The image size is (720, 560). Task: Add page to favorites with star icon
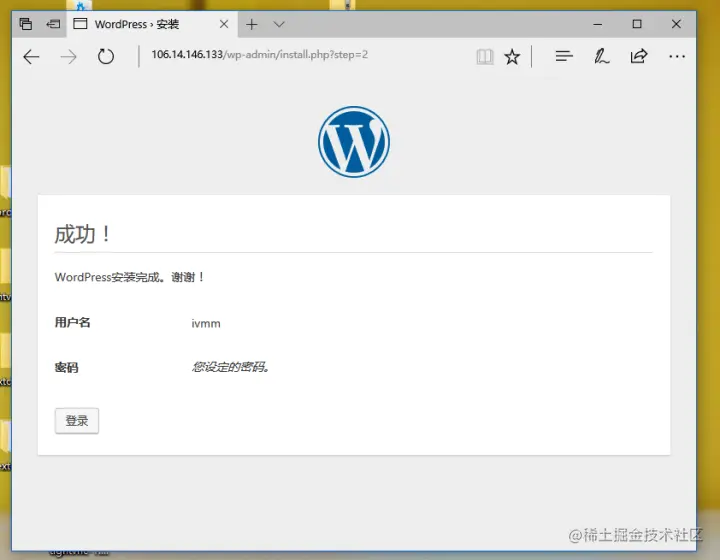512,57
